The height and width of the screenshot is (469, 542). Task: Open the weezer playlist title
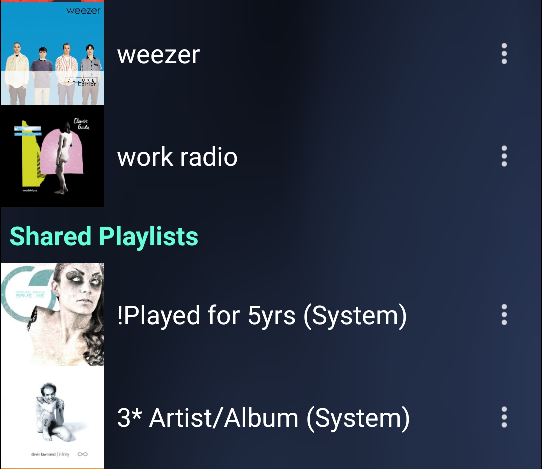pyautogui.click(x=159, y=55)
